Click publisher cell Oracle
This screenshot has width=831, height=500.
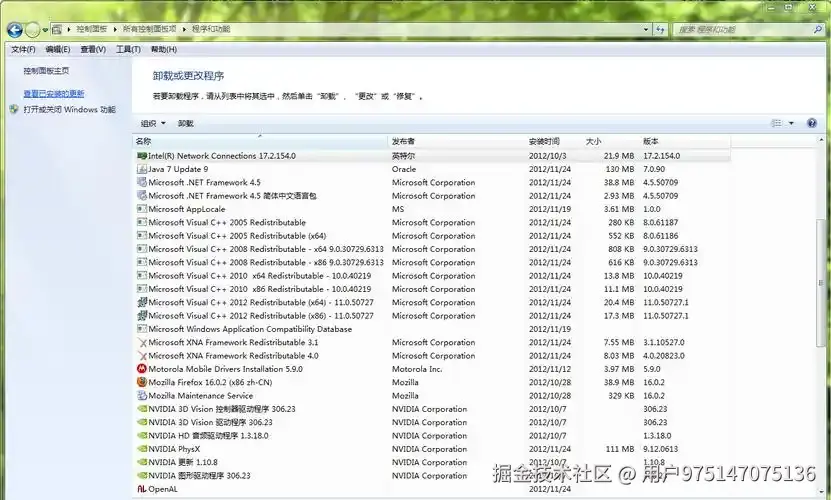pyautogui.click(x=404, y=169)
